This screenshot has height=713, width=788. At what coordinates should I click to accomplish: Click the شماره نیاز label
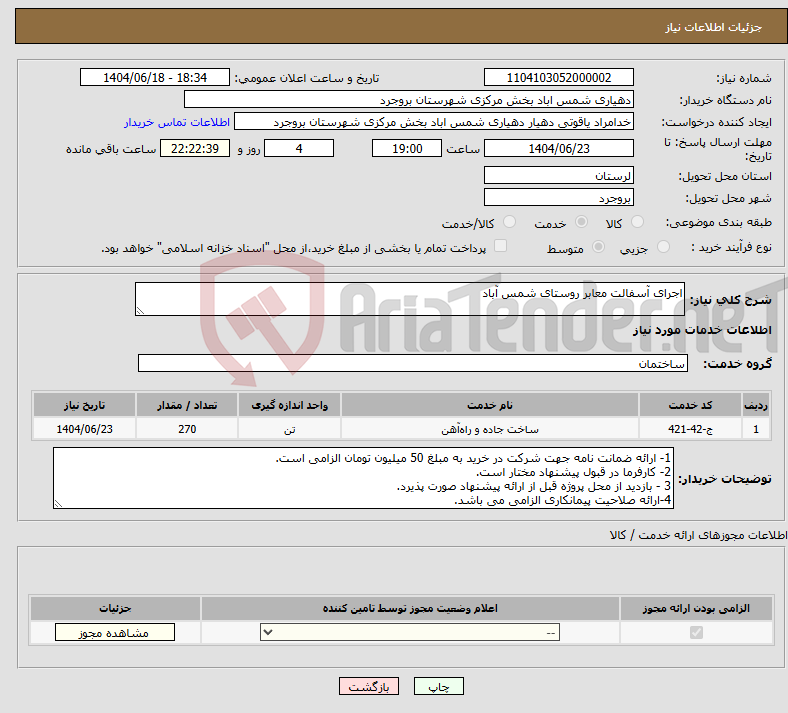point(744,78)
